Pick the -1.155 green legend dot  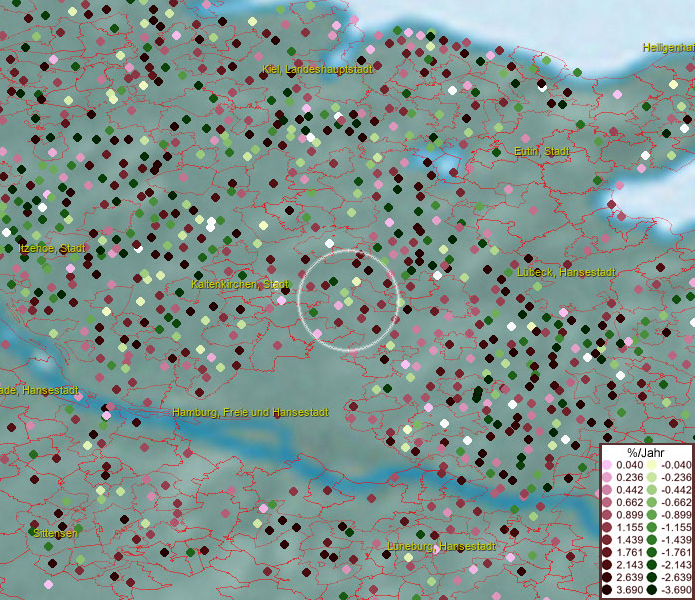pos(652,527)
